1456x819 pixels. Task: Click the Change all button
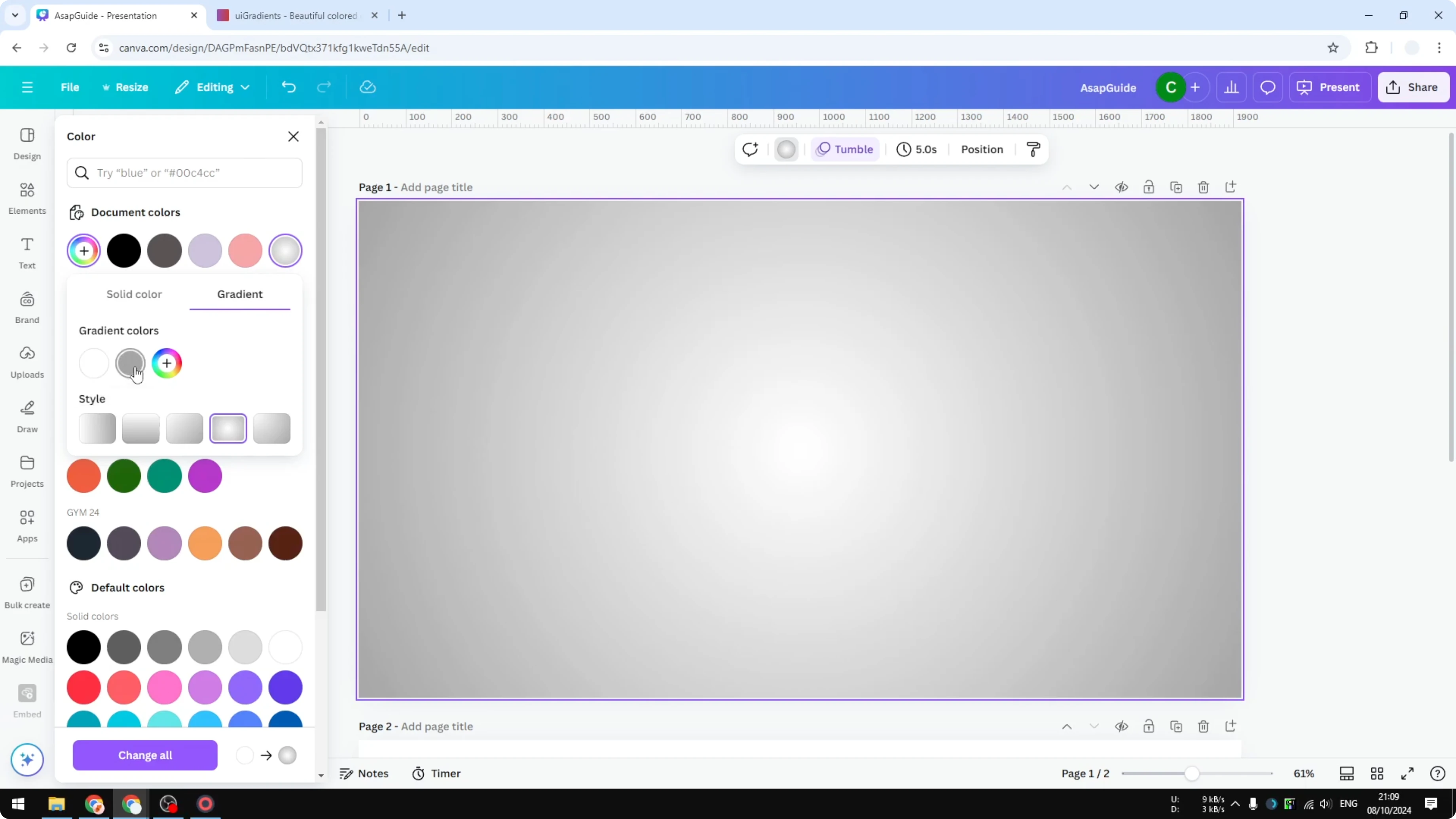[145, 755]
